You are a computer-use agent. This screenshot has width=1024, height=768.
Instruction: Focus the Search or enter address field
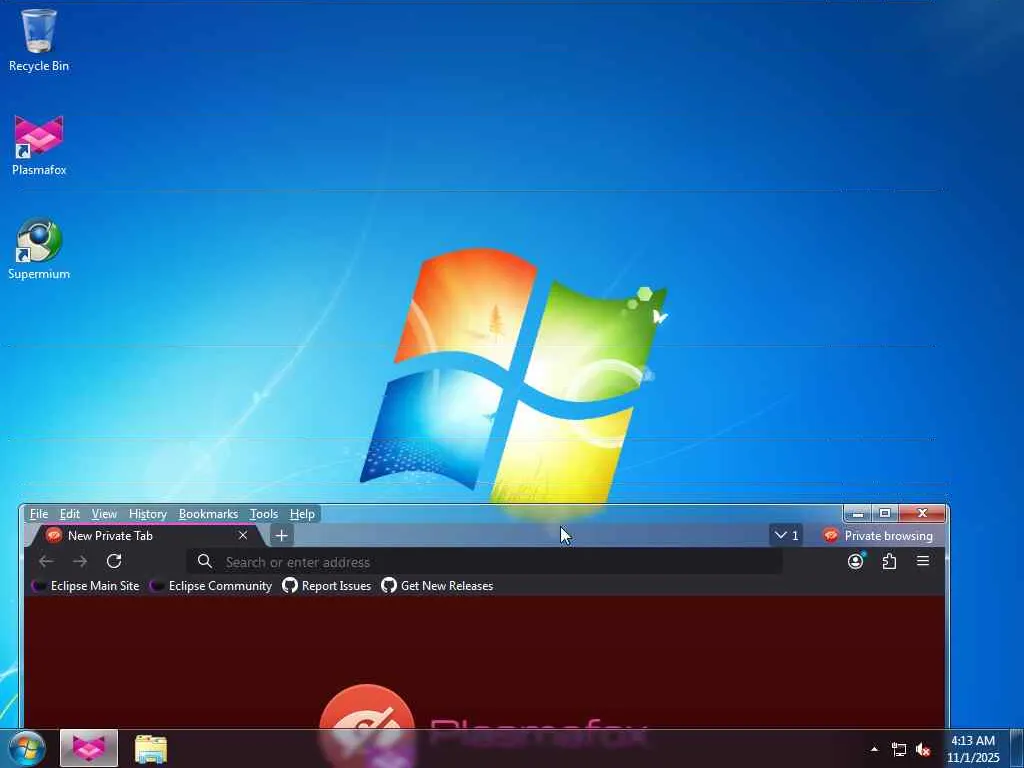(x=484, y=562)
